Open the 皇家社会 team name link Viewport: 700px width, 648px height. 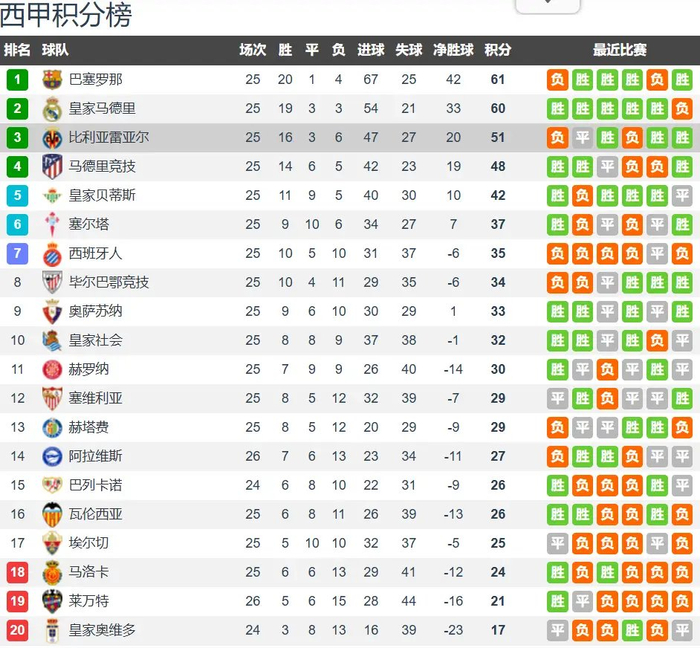pos(96,341)
